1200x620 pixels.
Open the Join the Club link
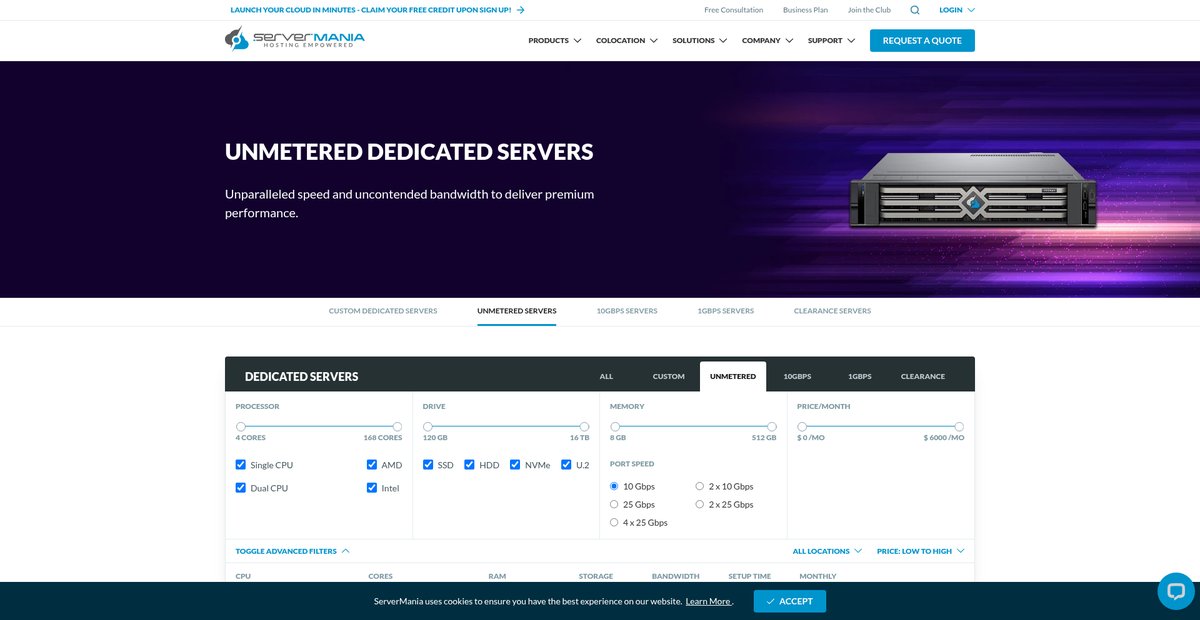point(869,10)
